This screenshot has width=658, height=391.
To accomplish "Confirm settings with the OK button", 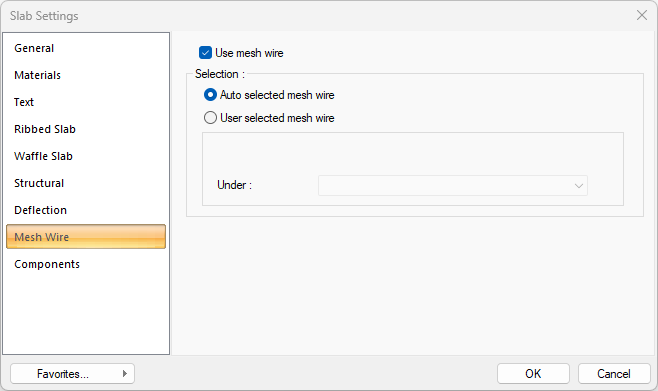I will (x=533, y=373).
